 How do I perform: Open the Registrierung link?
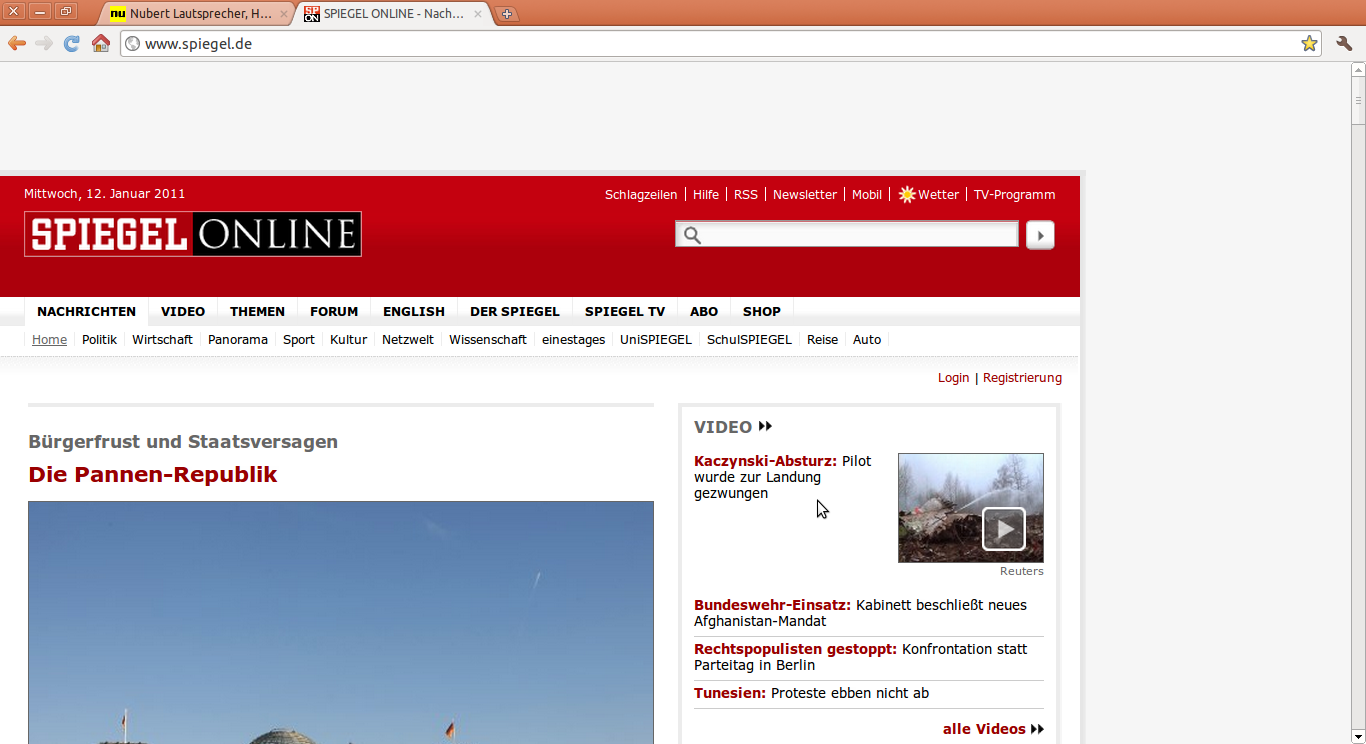pyautogui.click(x=1022, y=378)
